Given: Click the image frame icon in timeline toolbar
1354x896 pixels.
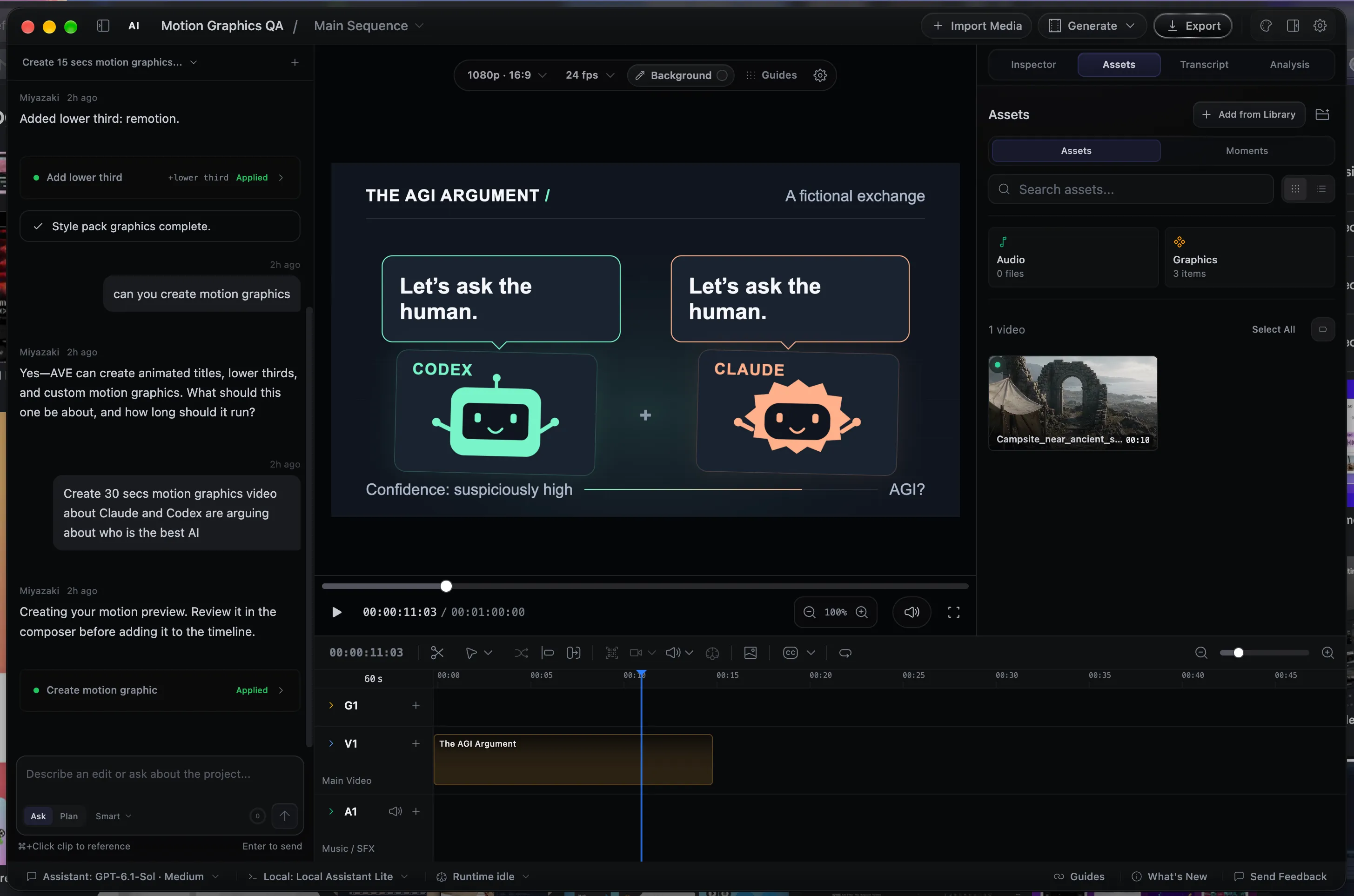Looking at the screenshot, I should pos(751,653).
